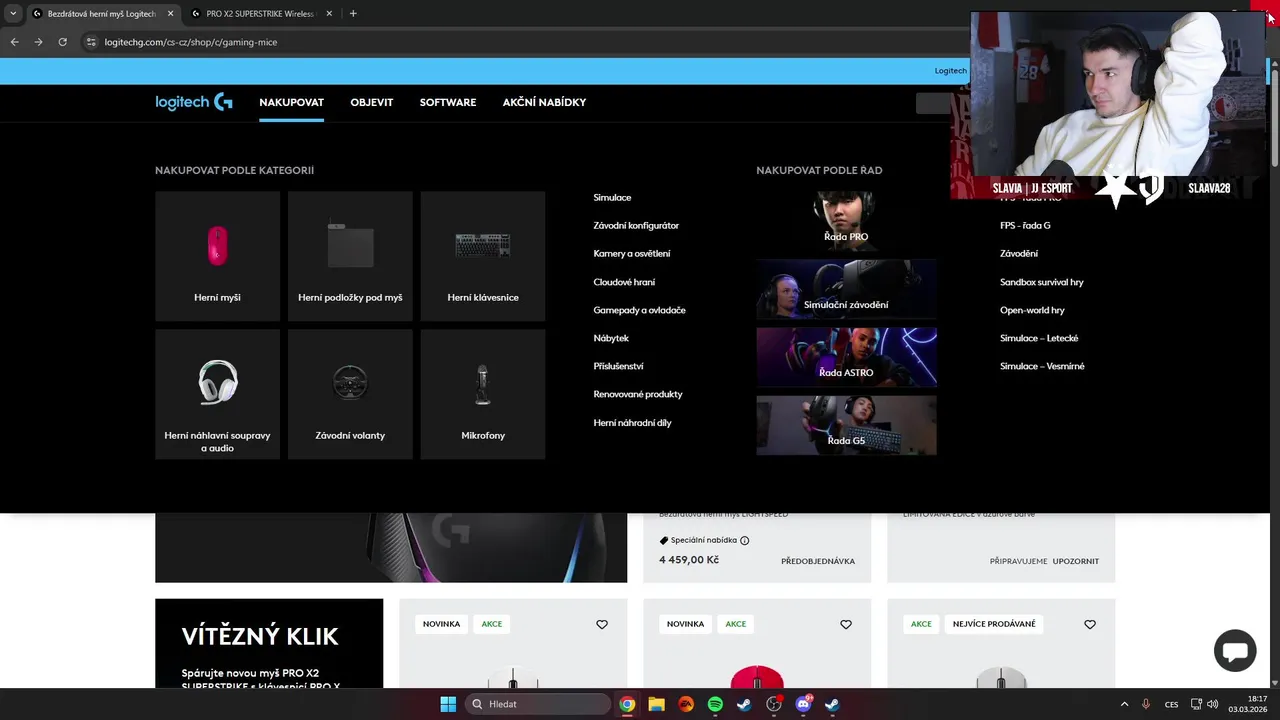Click the Hledat taskbar search box
The image size is (1280, 720).
538,704
